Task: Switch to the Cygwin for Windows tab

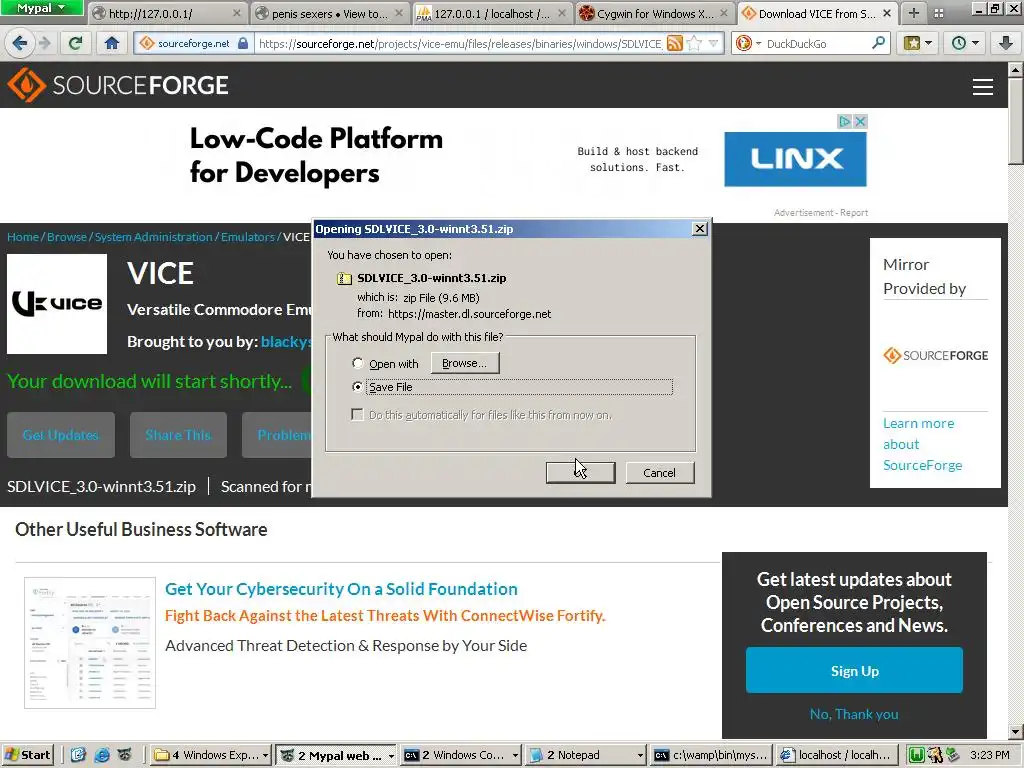Action: [654, 13]
